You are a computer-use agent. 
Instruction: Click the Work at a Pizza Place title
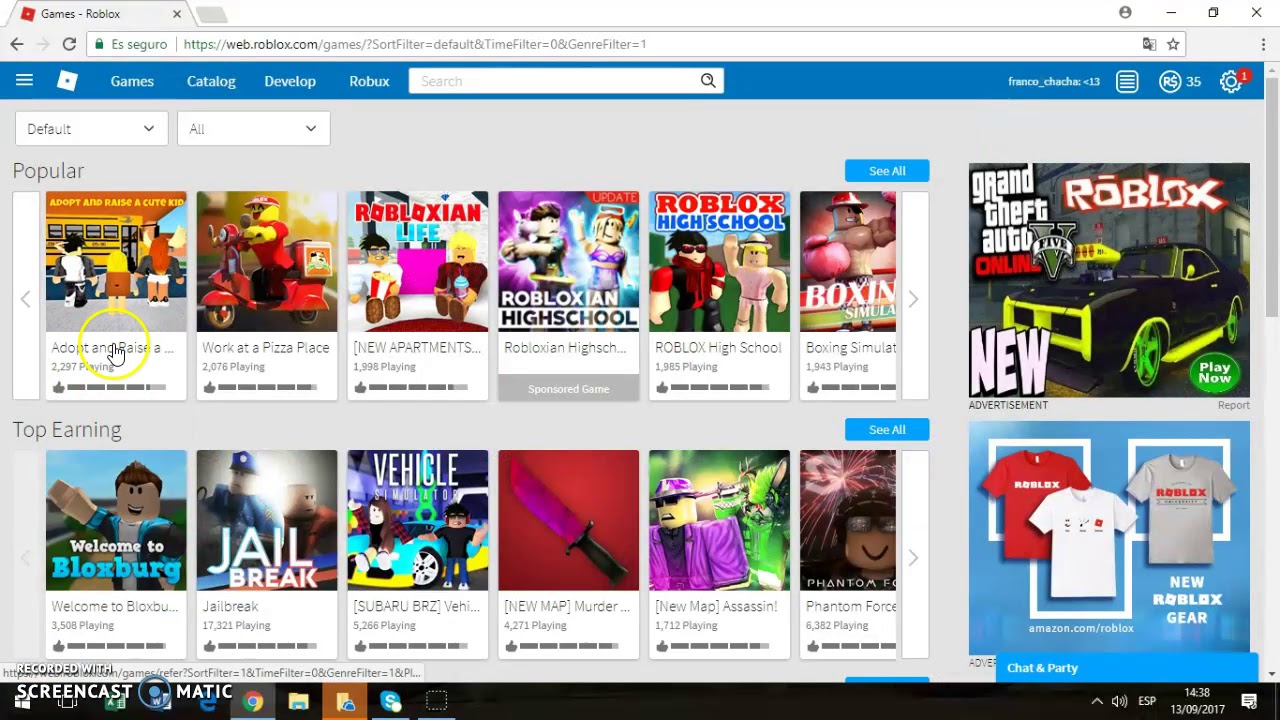click(265, 347)
